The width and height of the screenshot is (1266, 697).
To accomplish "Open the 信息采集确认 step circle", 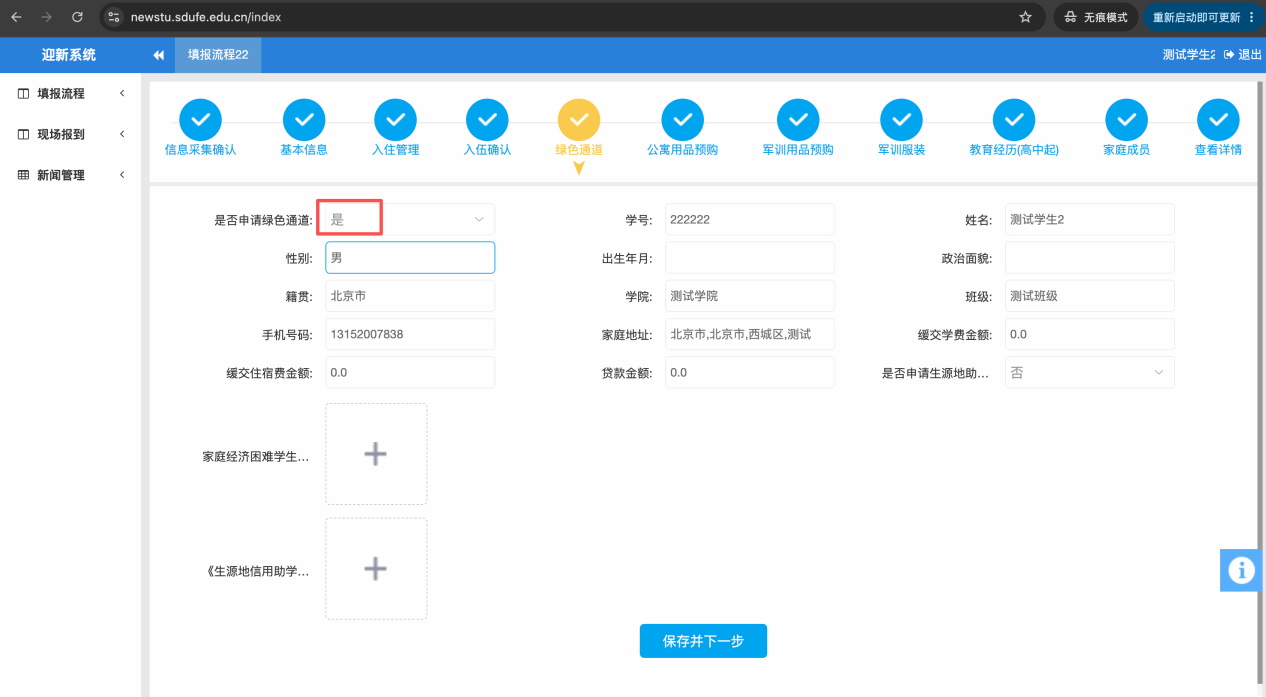I will [200, 120].
